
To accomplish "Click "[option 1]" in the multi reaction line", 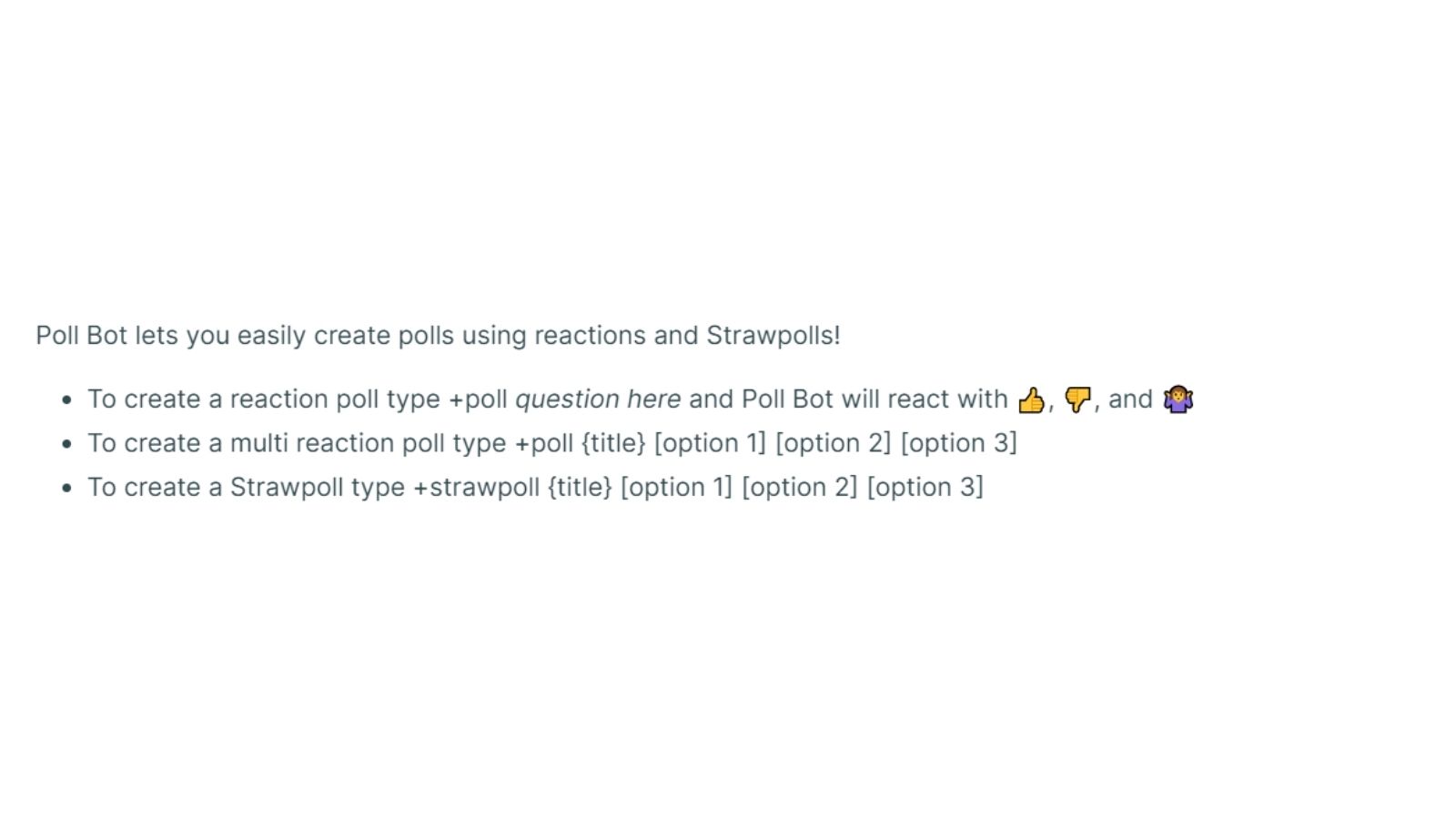I will tap(710, 443).
